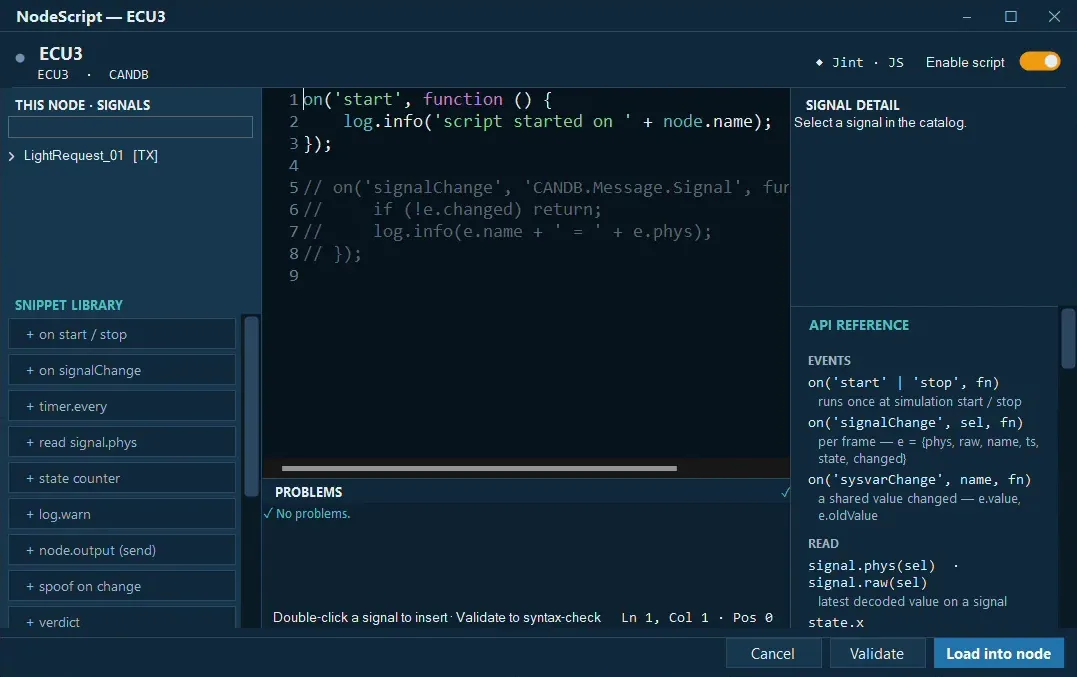Click commented line 5 on('signalChange'

coord(546,187)
